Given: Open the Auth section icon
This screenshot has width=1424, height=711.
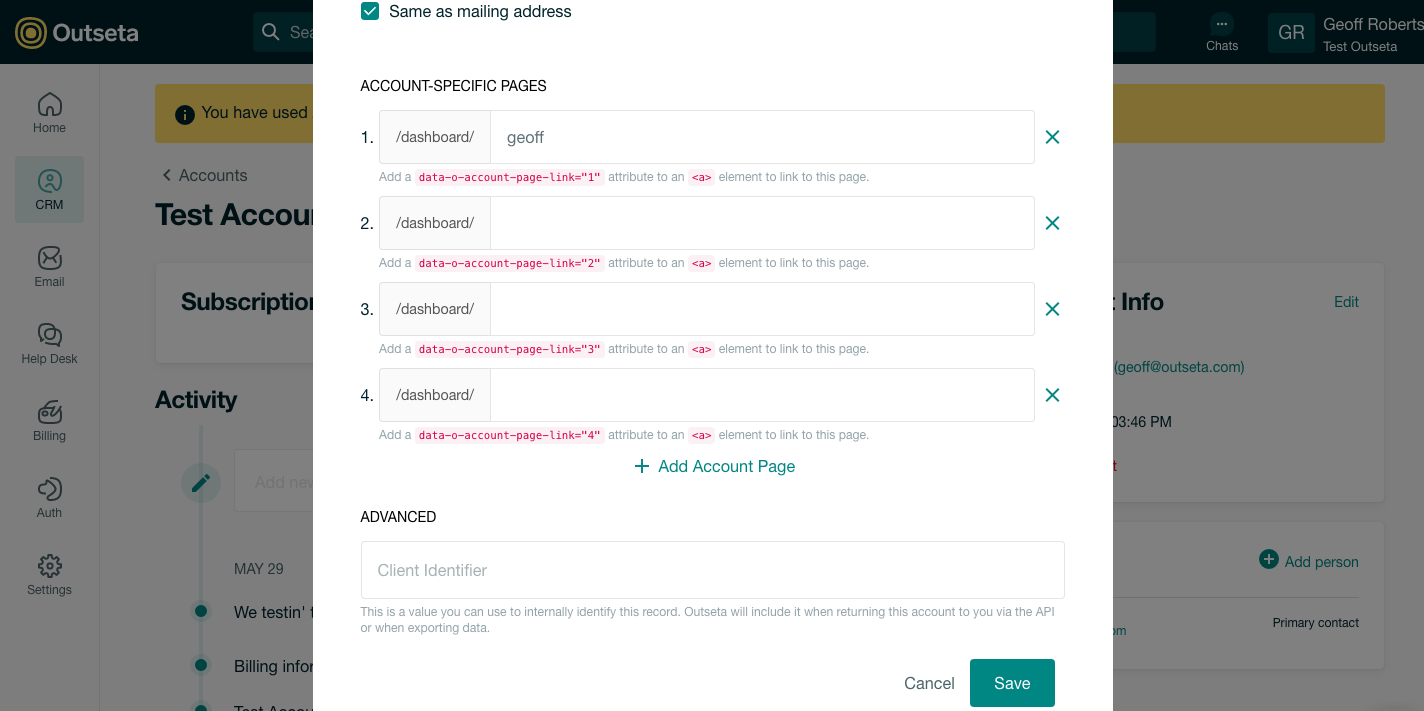Looking at the screenshot, I should click(48, 494).
